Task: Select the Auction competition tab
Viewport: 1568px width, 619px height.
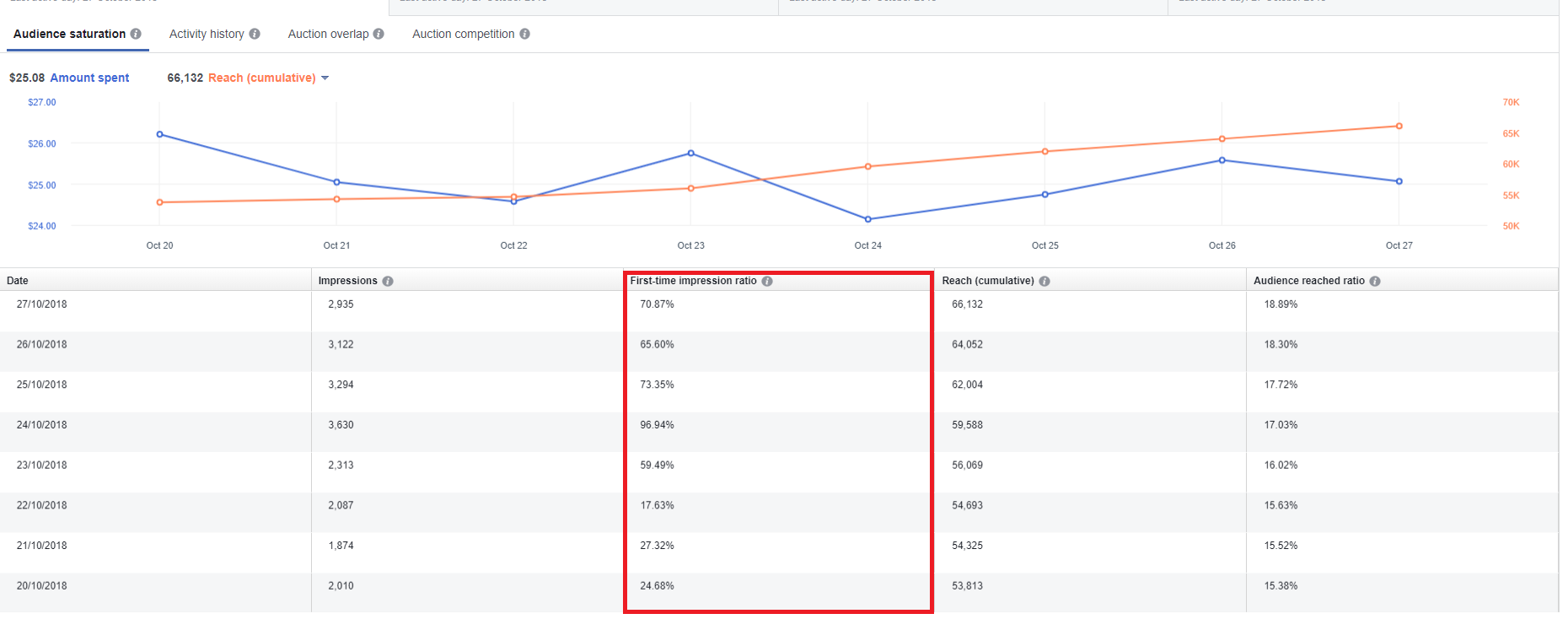Action: tap(463, 34)
